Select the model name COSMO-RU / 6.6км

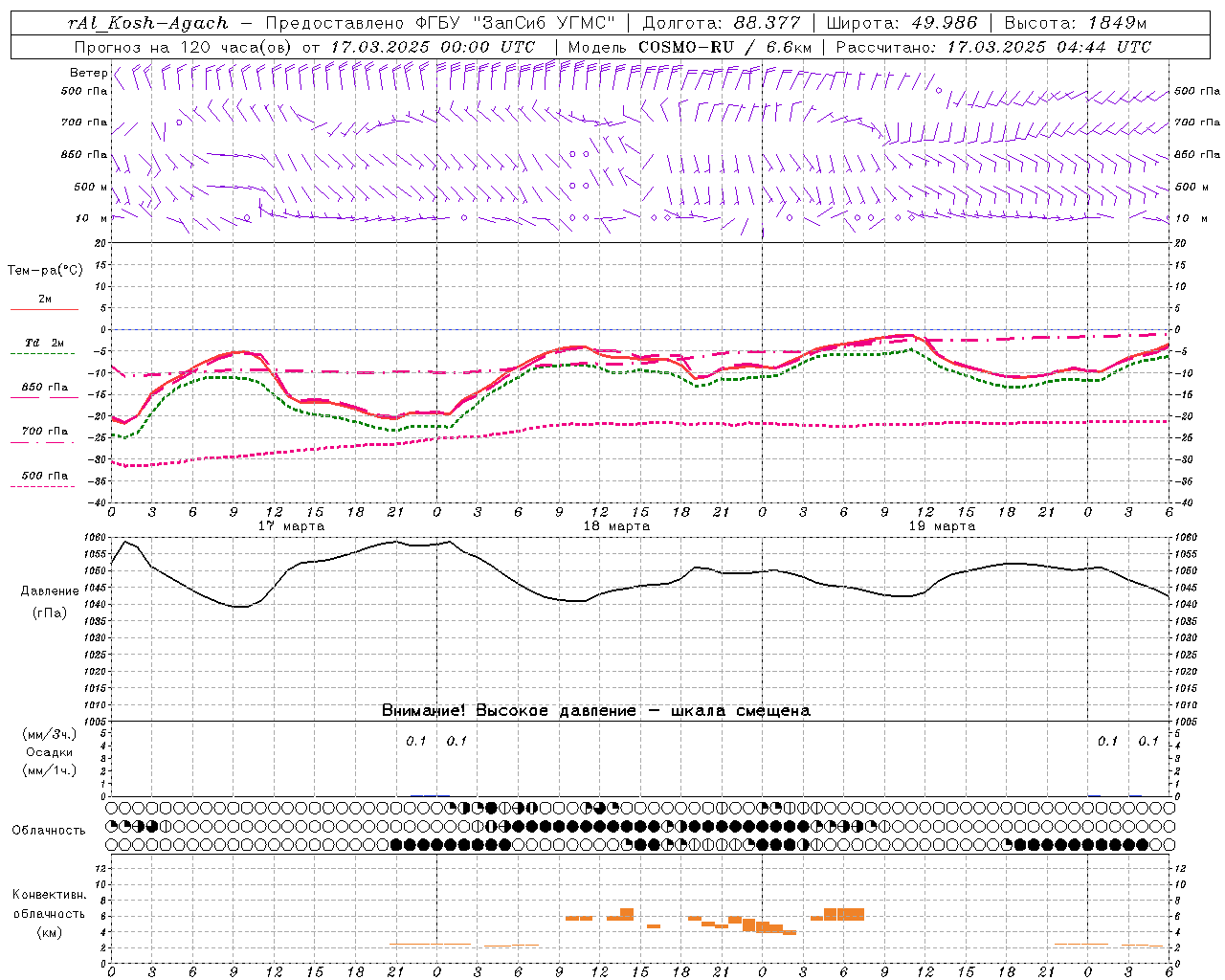tap(725, 46)
